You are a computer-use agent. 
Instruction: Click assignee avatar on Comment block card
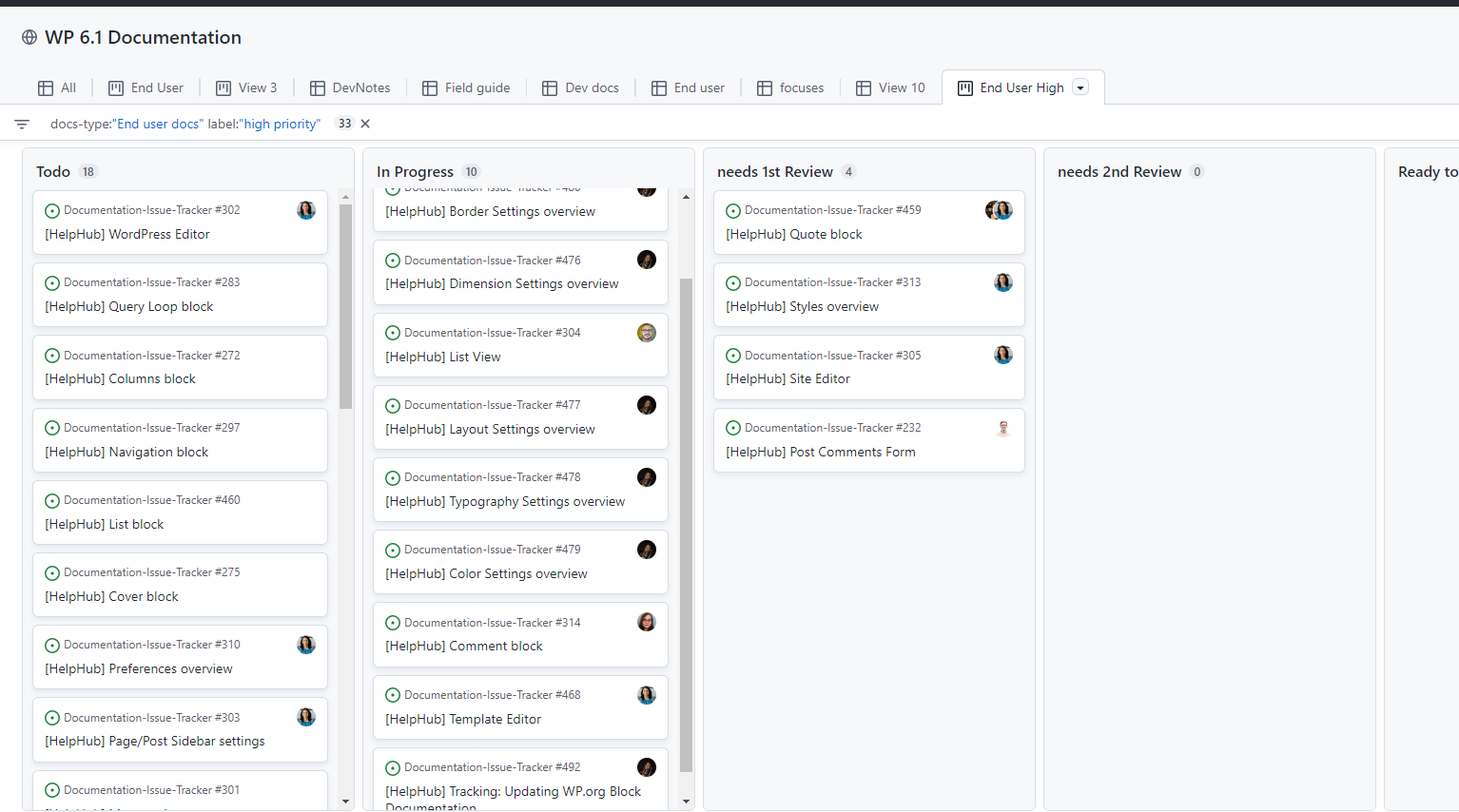pyautogui.click(x=647, y=622)
